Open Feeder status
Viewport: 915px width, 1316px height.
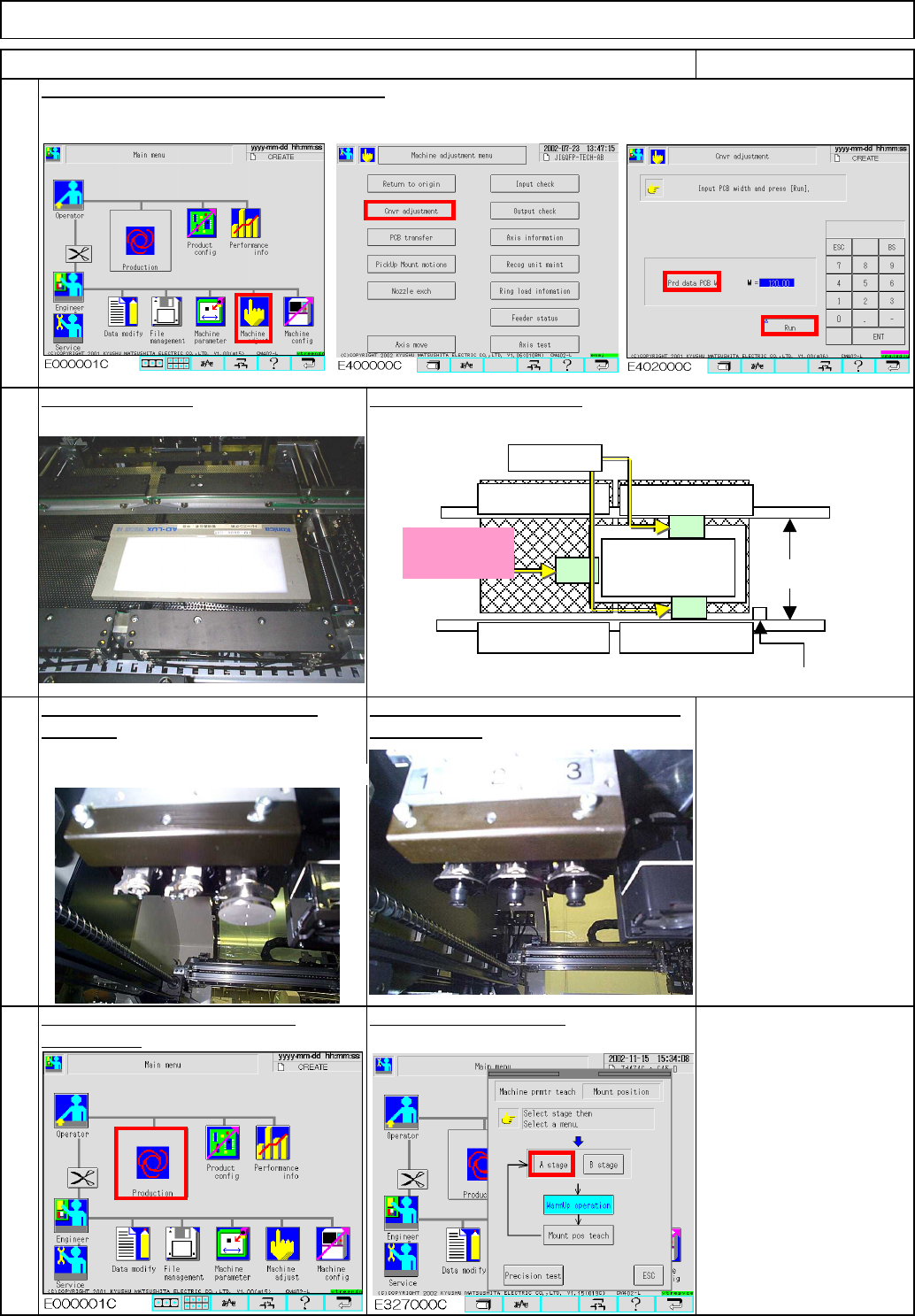[x=535, y=317]
